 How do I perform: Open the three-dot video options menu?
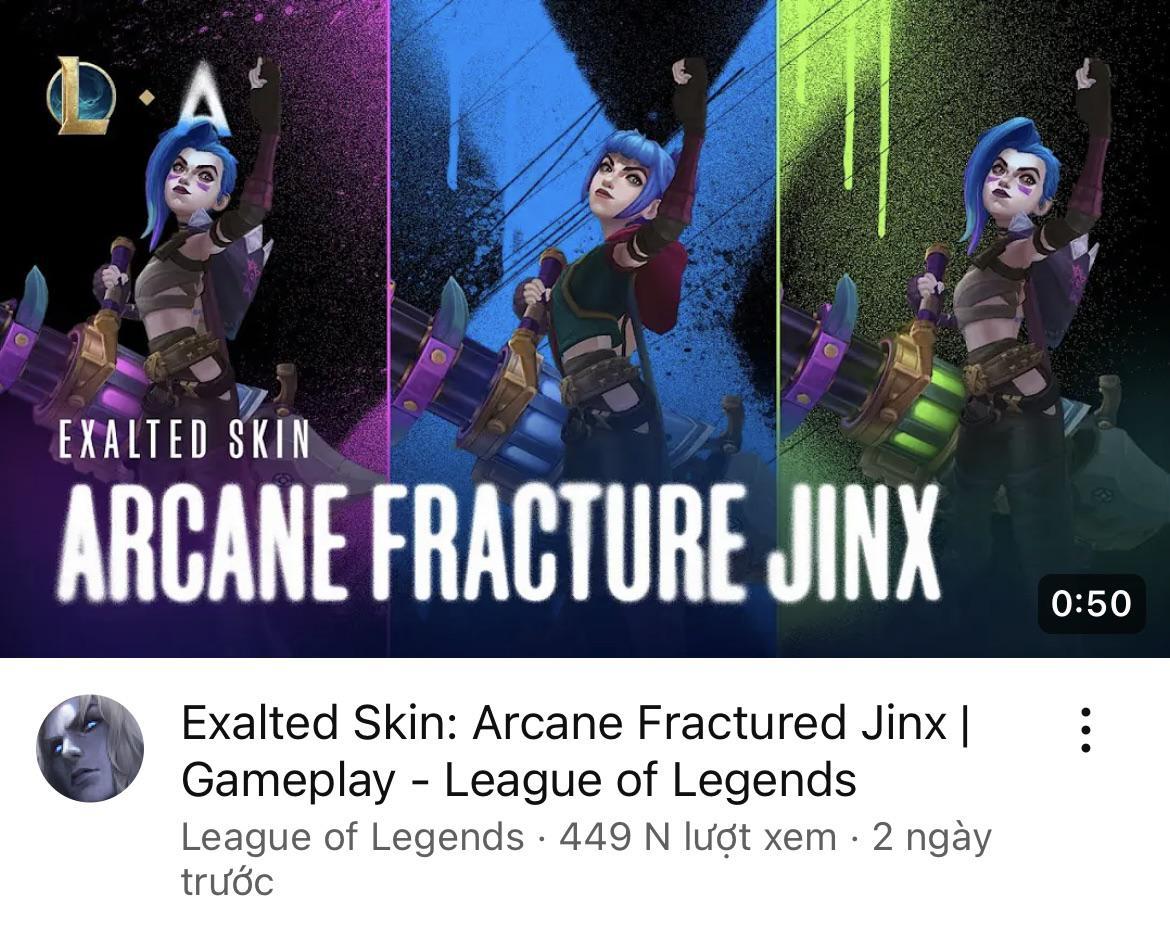tap(1086, 730)
